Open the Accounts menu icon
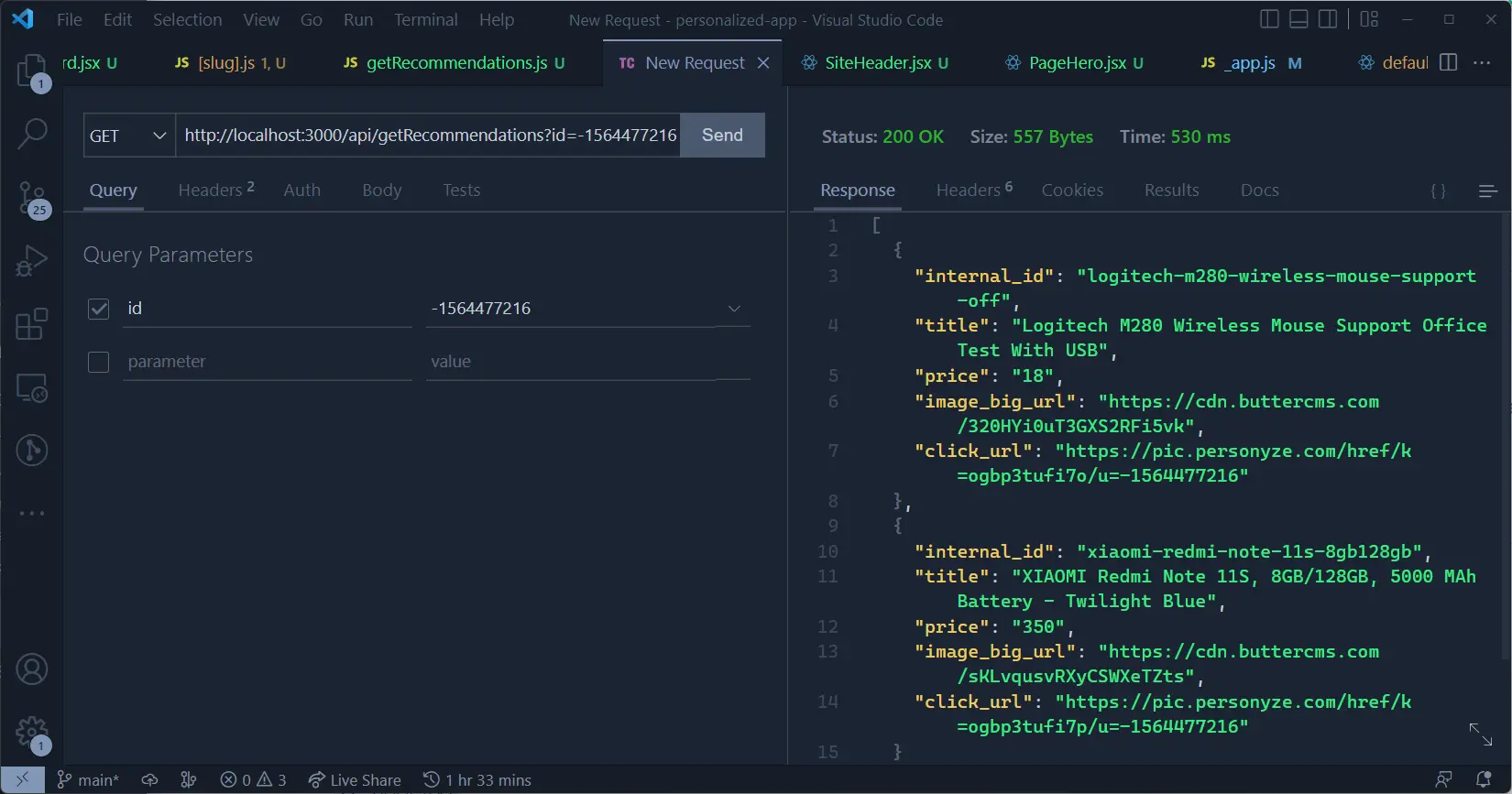 (x=32, y=669)
